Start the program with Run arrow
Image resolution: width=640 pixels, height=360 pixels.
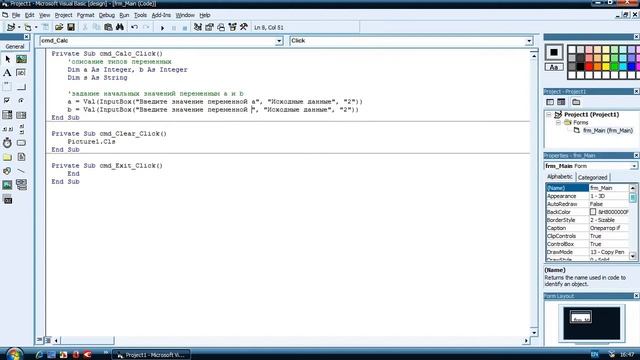(x=162, y=28)
